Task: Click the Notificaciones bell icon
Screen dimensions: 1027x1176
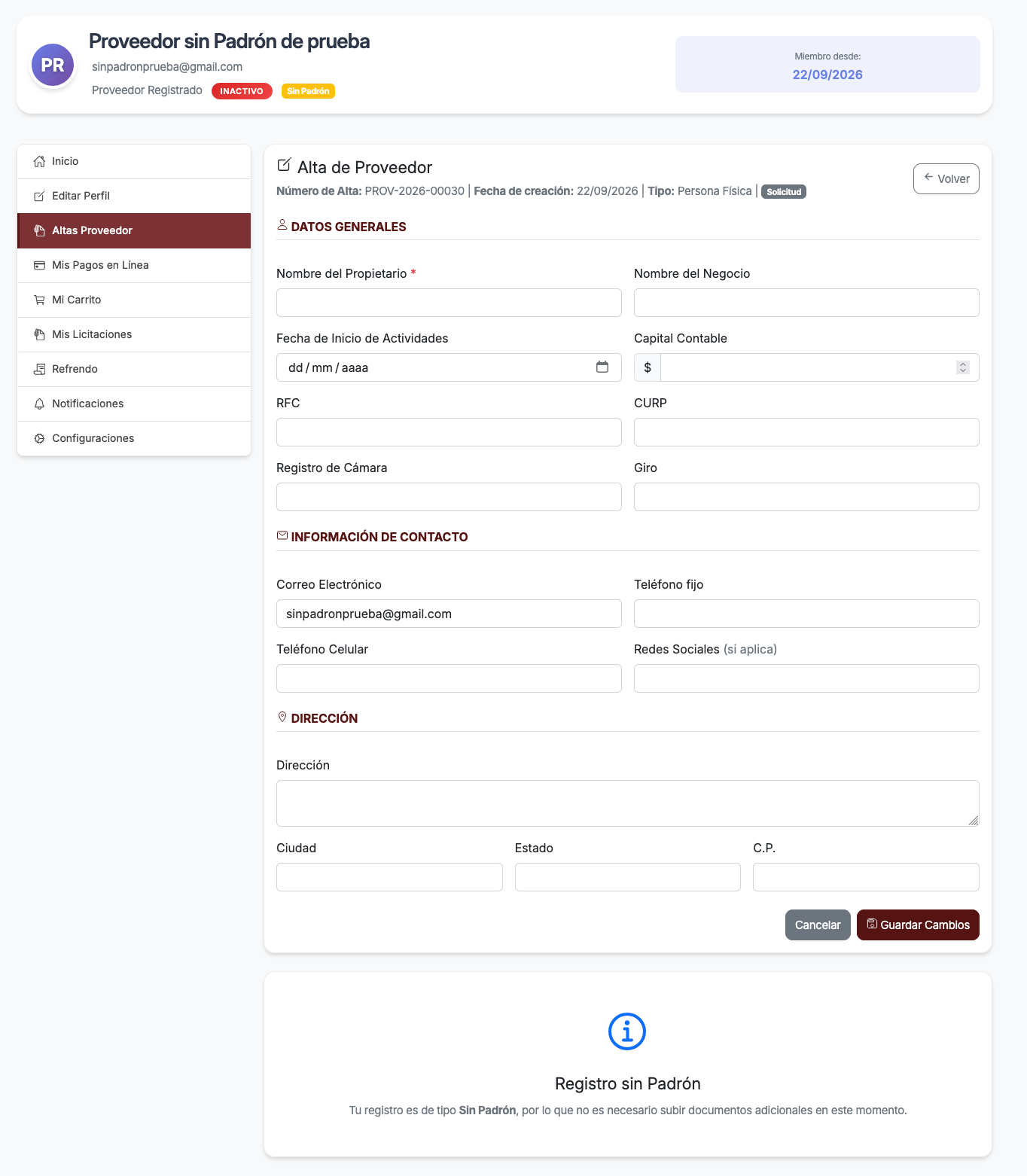Action: click(39, 404)
